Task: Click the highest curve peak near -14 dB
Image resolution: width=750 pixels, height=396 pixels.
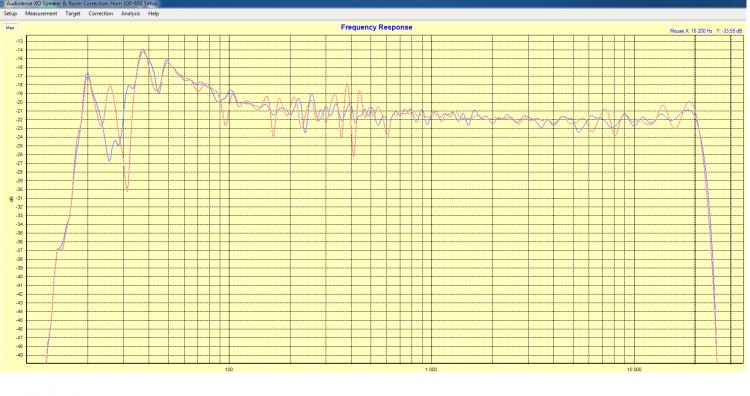Action: 143,50
